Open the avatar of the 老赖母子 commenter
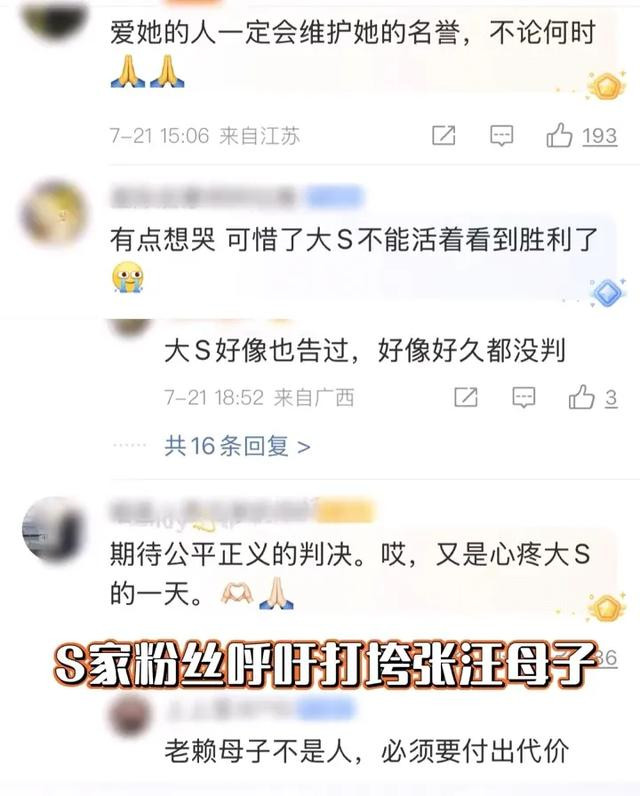This screenshot has width=640, height=796. tap(129, 714)
